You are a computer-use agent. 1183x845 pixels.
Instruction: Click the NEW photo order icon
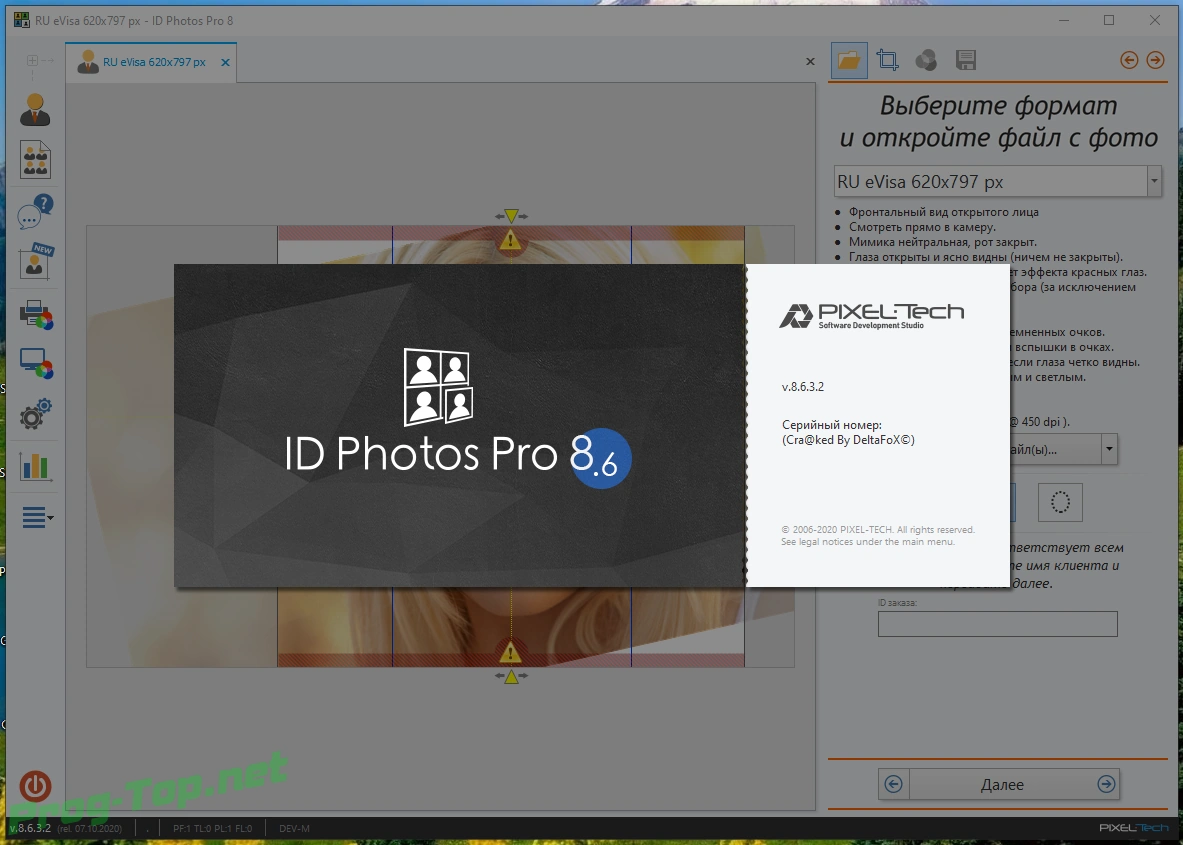[x=36, y=261]
